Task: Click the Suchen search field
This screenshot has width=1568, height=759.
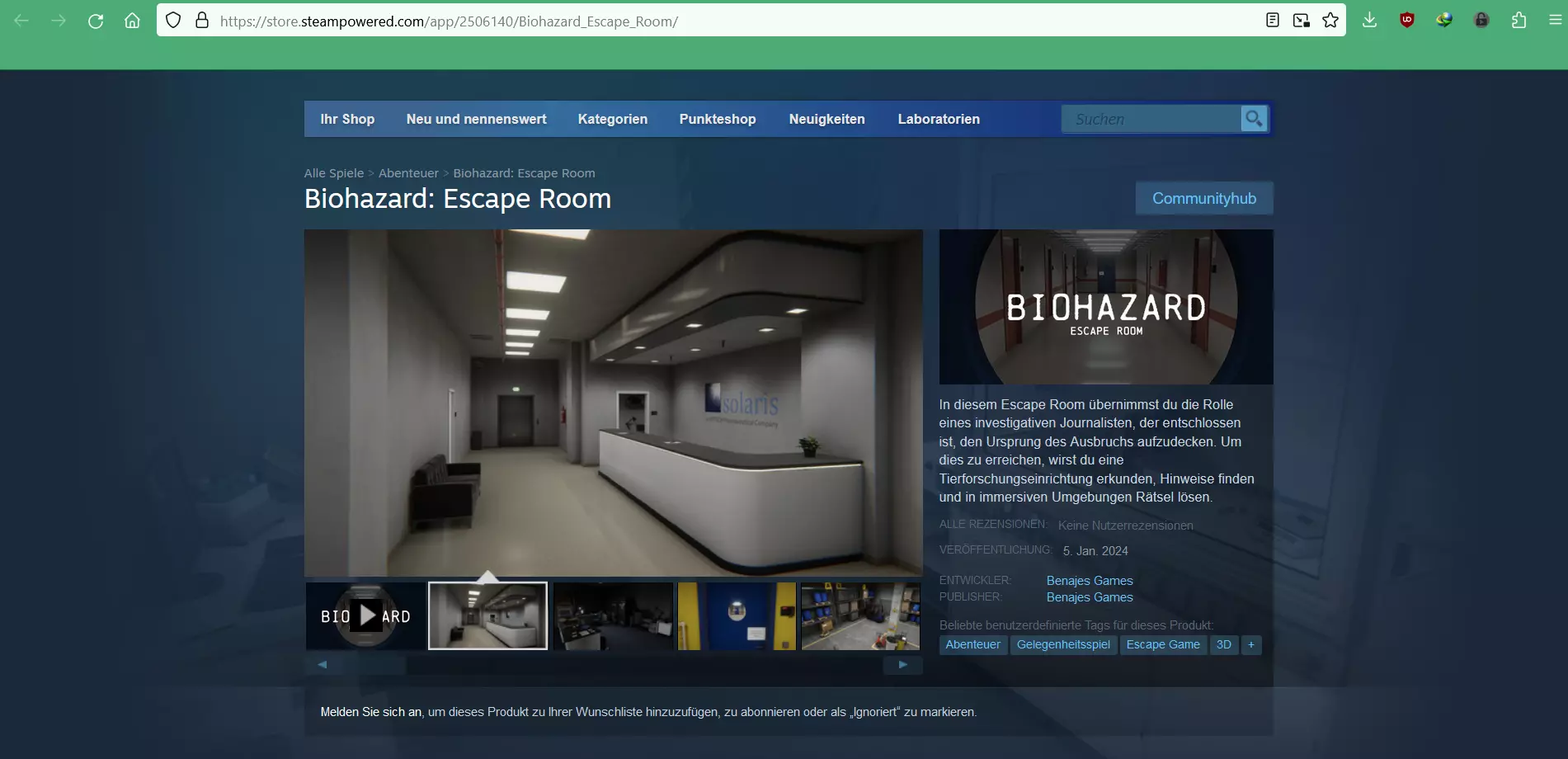Action: (1151, 119)
